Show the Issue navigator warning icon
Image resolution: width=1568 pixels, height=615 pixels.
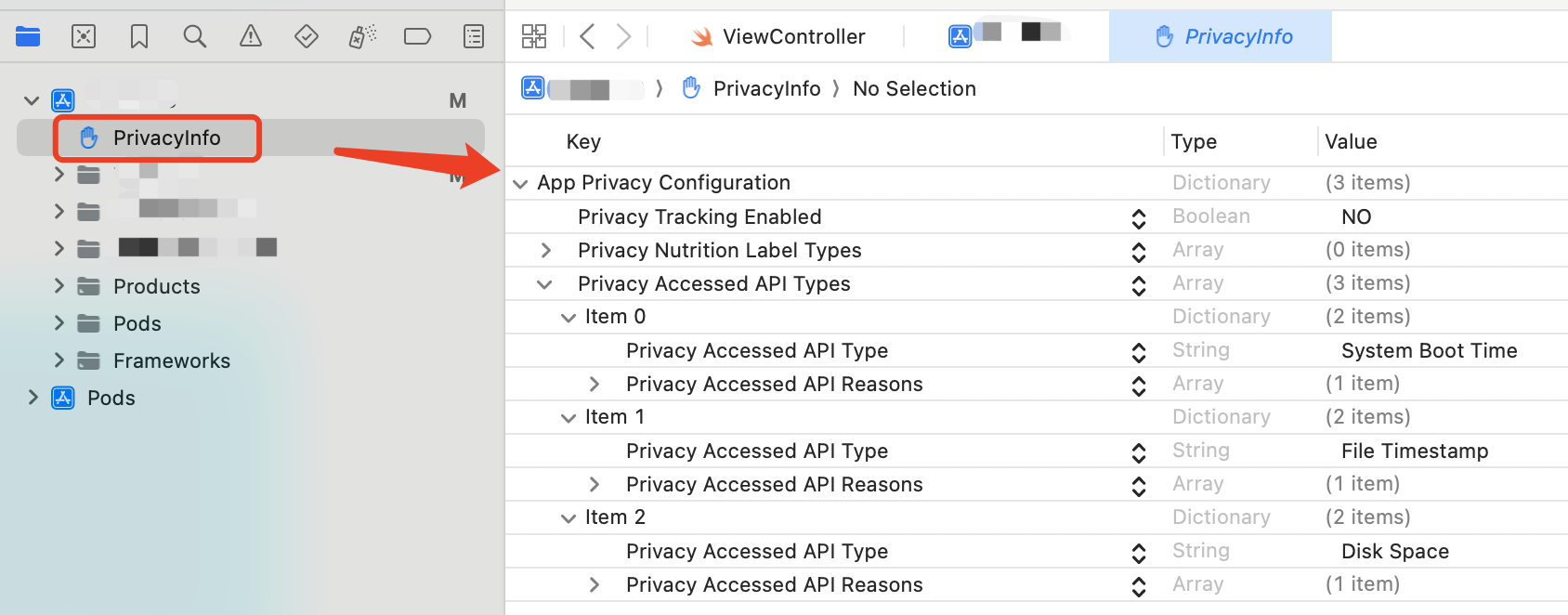pyautogui.click(x=251, y=37)
